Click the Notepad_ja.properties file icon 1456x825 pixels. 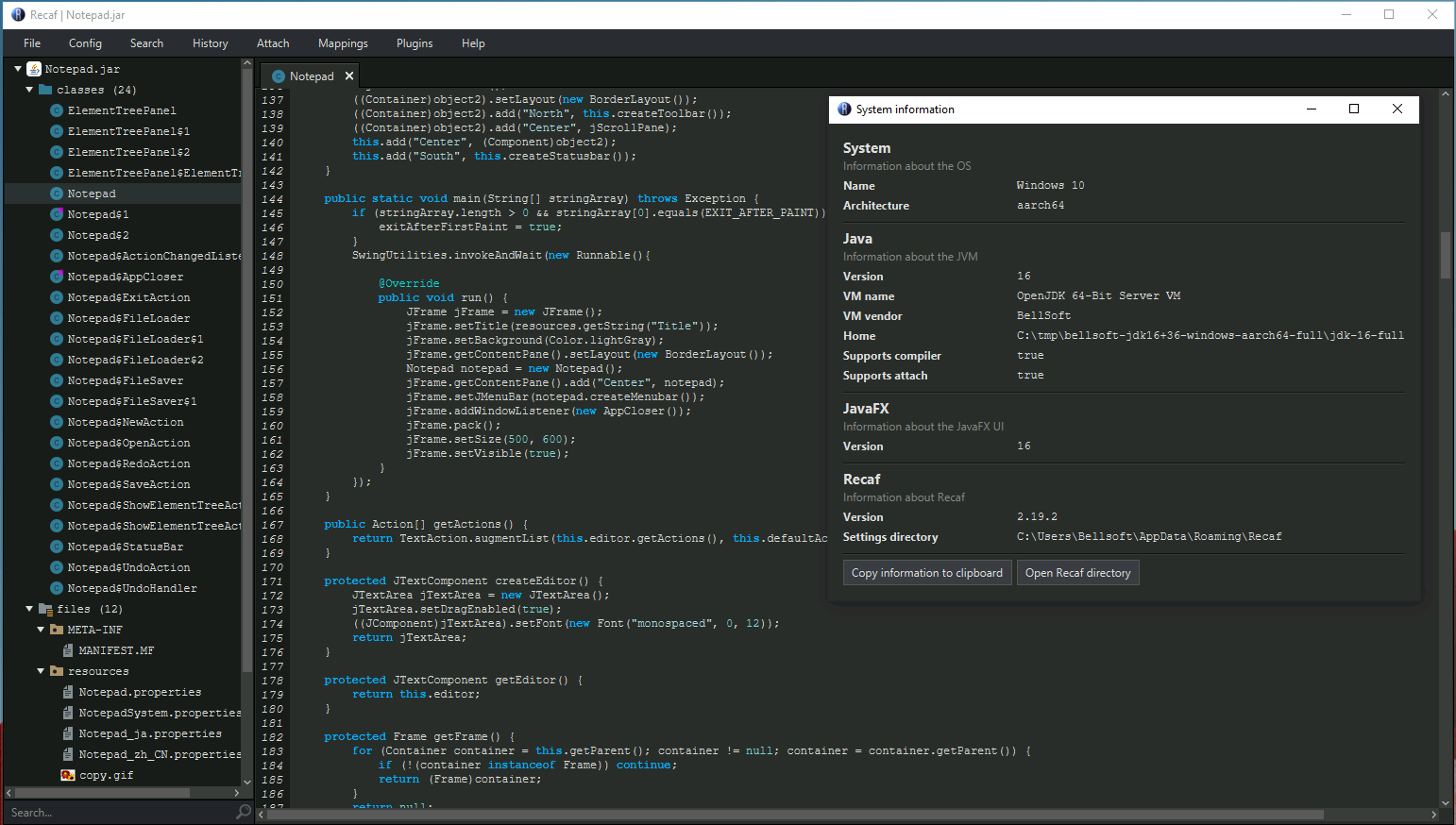68,733
